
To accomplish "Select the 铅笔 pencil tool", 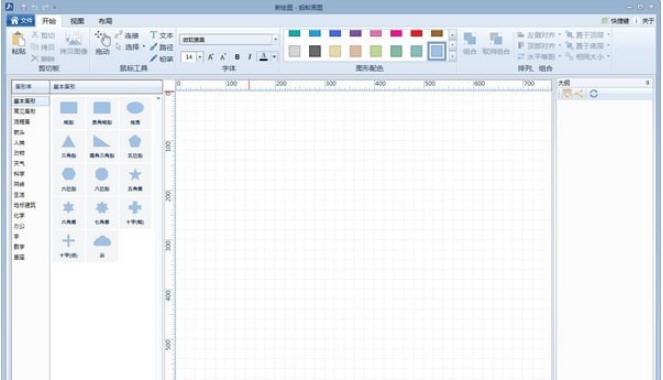I will pyautogui.click(x=162, y=58).
